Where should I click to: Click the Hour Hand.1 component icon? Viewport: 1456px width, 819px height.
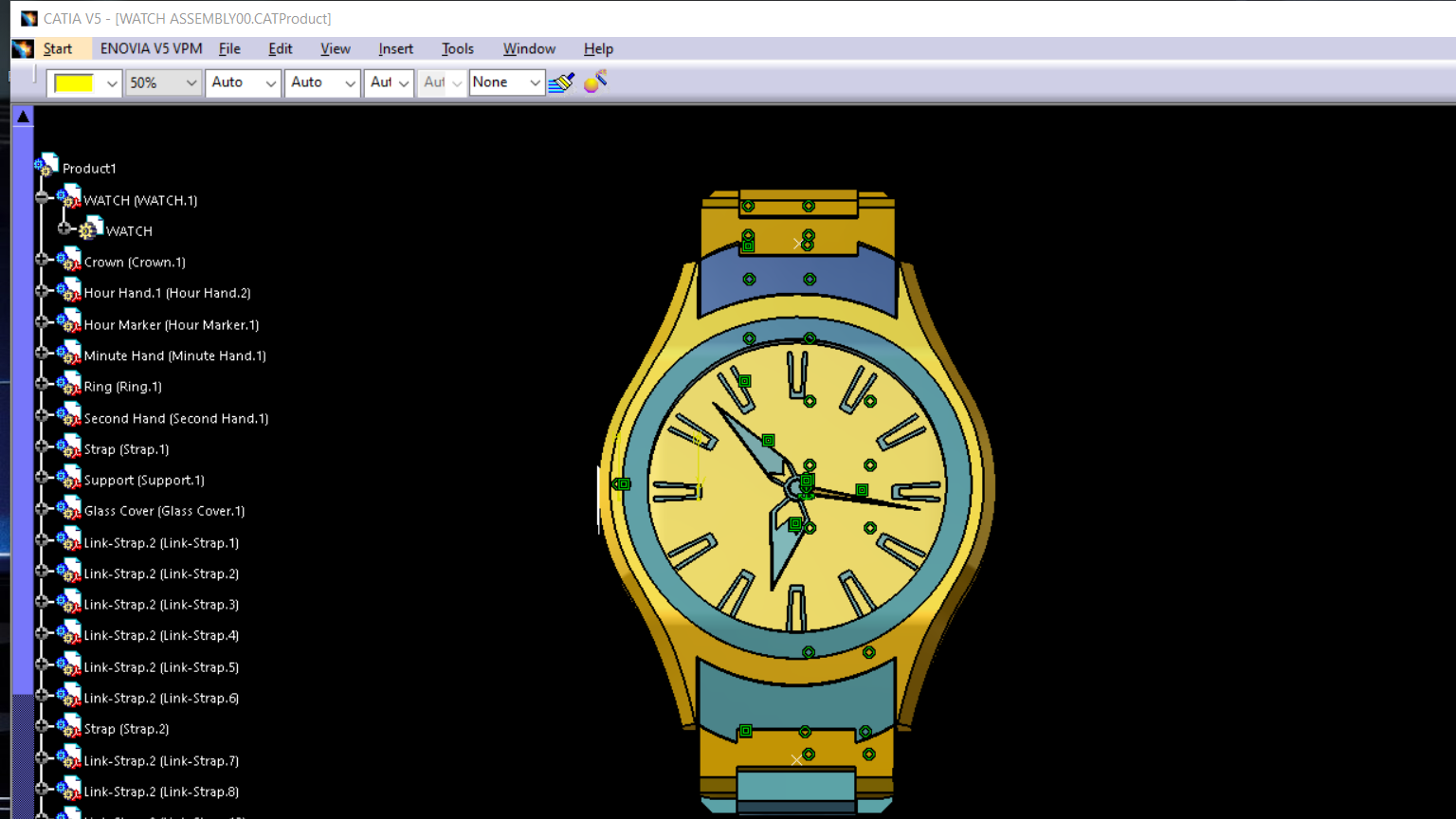coord(68,290)
